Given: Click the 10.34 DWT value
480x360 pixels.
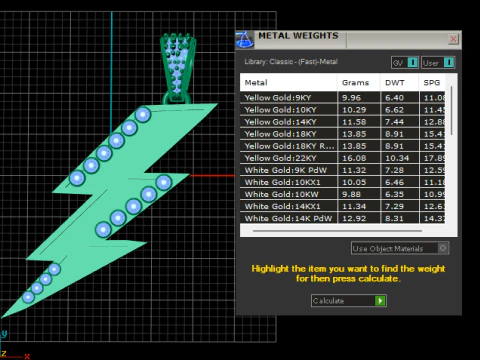Looking at the screenshot, I should tap(397, 158).
